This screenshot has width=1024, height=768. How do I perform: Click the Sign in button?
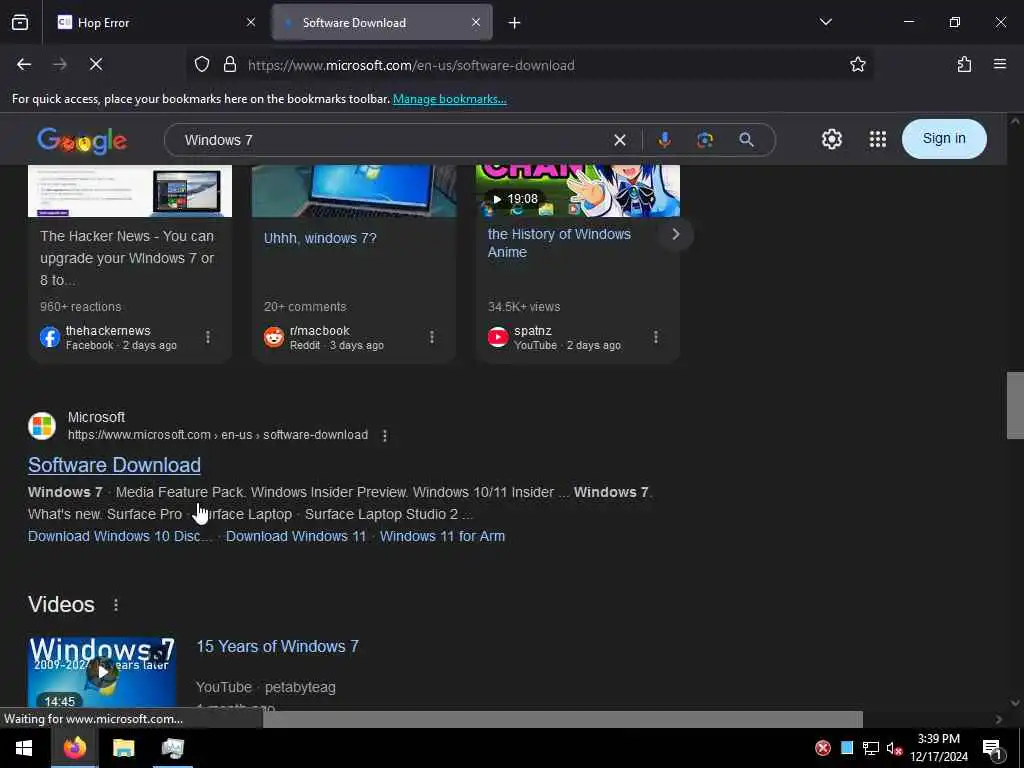(944, 138)
